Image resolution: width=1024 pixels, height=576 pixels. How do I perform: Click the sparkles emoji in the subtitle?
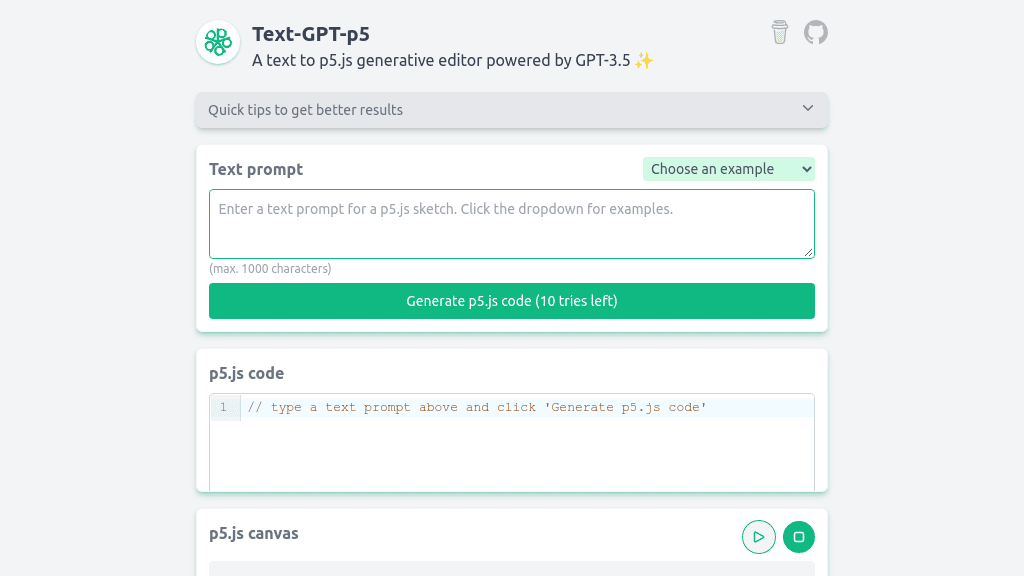click(x=643, y=60)
